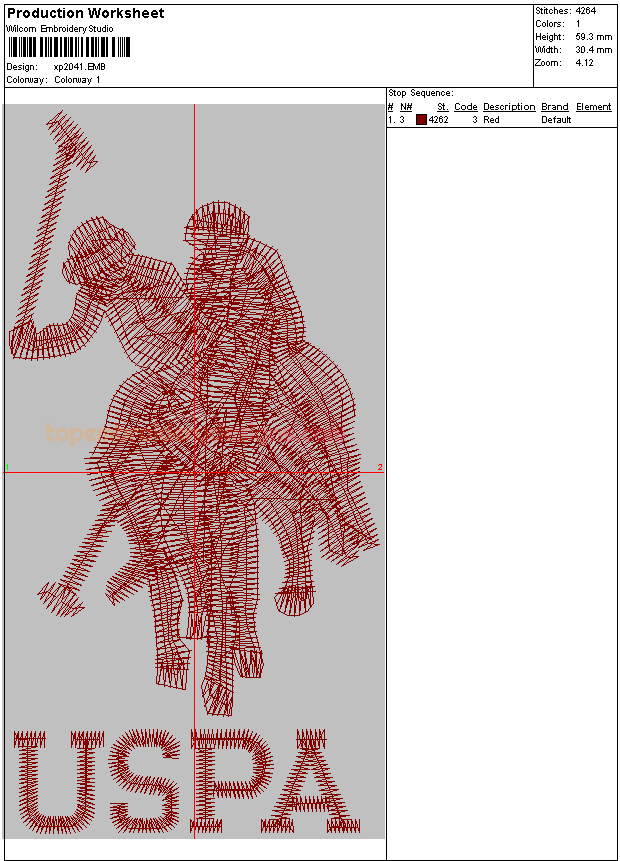Click the 'Element' column header

point(594,107)
